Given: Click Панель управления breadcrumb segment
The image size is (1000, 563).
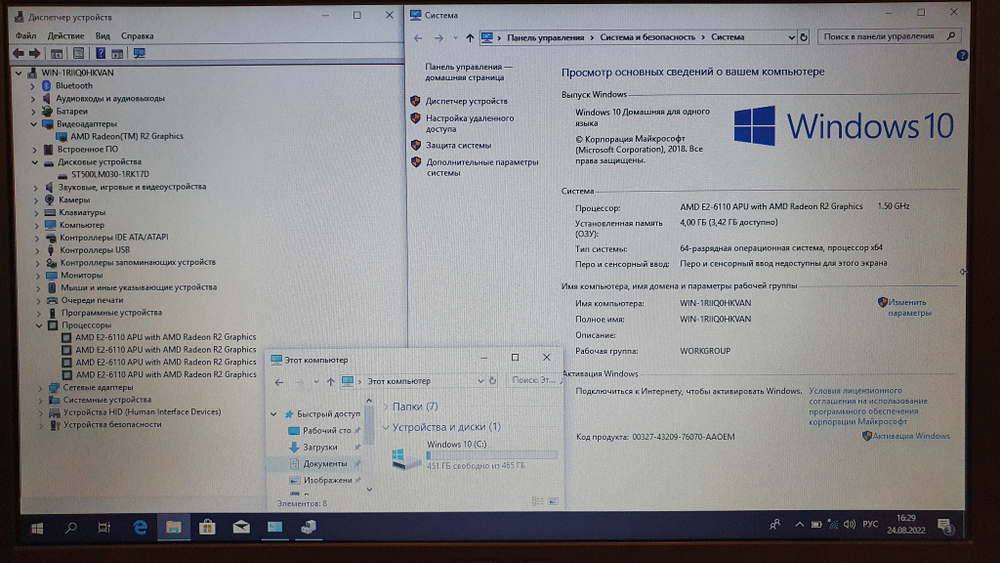Looking at the screenshot, I should click(x=545, y=37).
